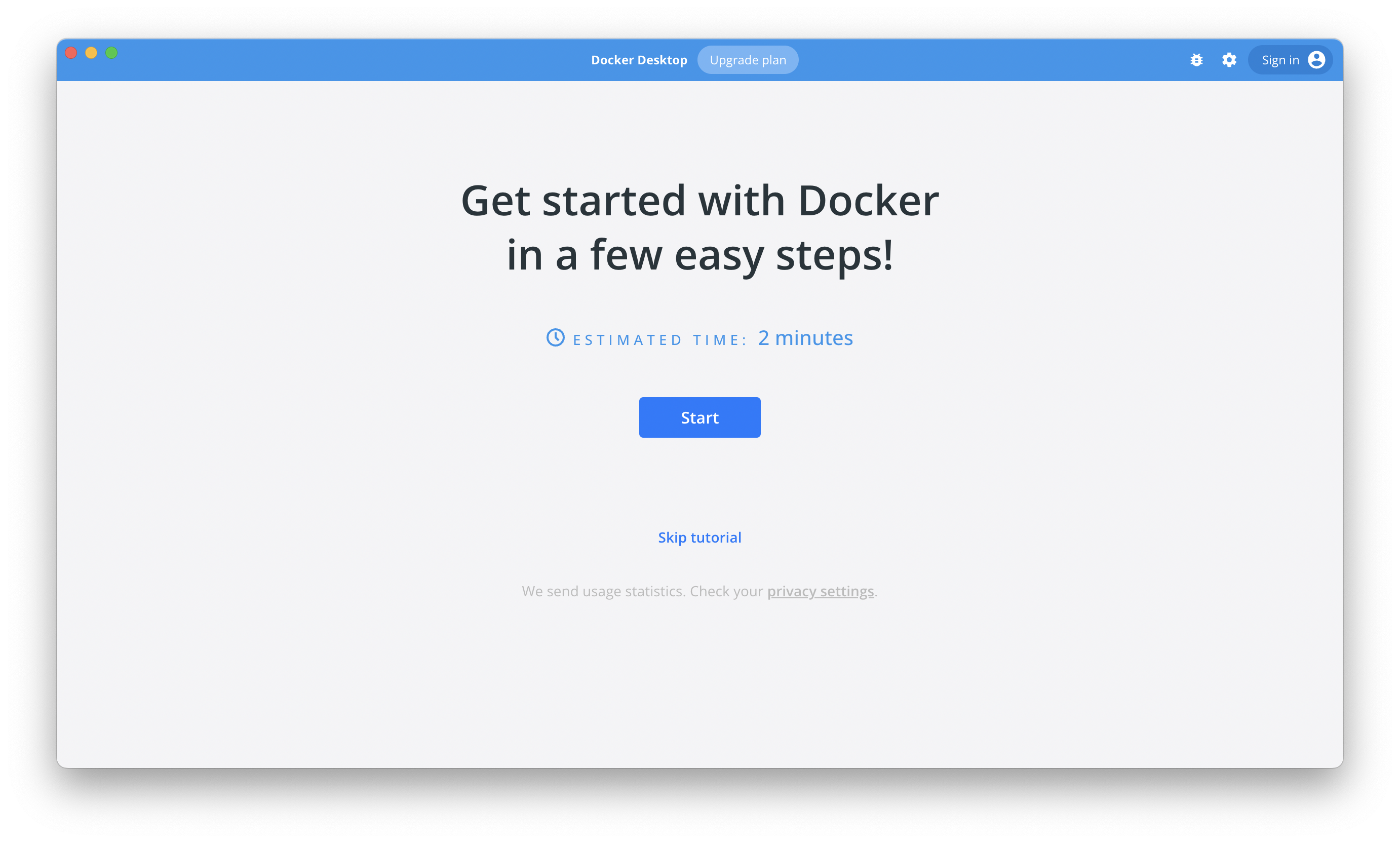The image size is (1400, 843).
Task: Click the ESTIMATED TIME label
Action: [x=659, y=340]
